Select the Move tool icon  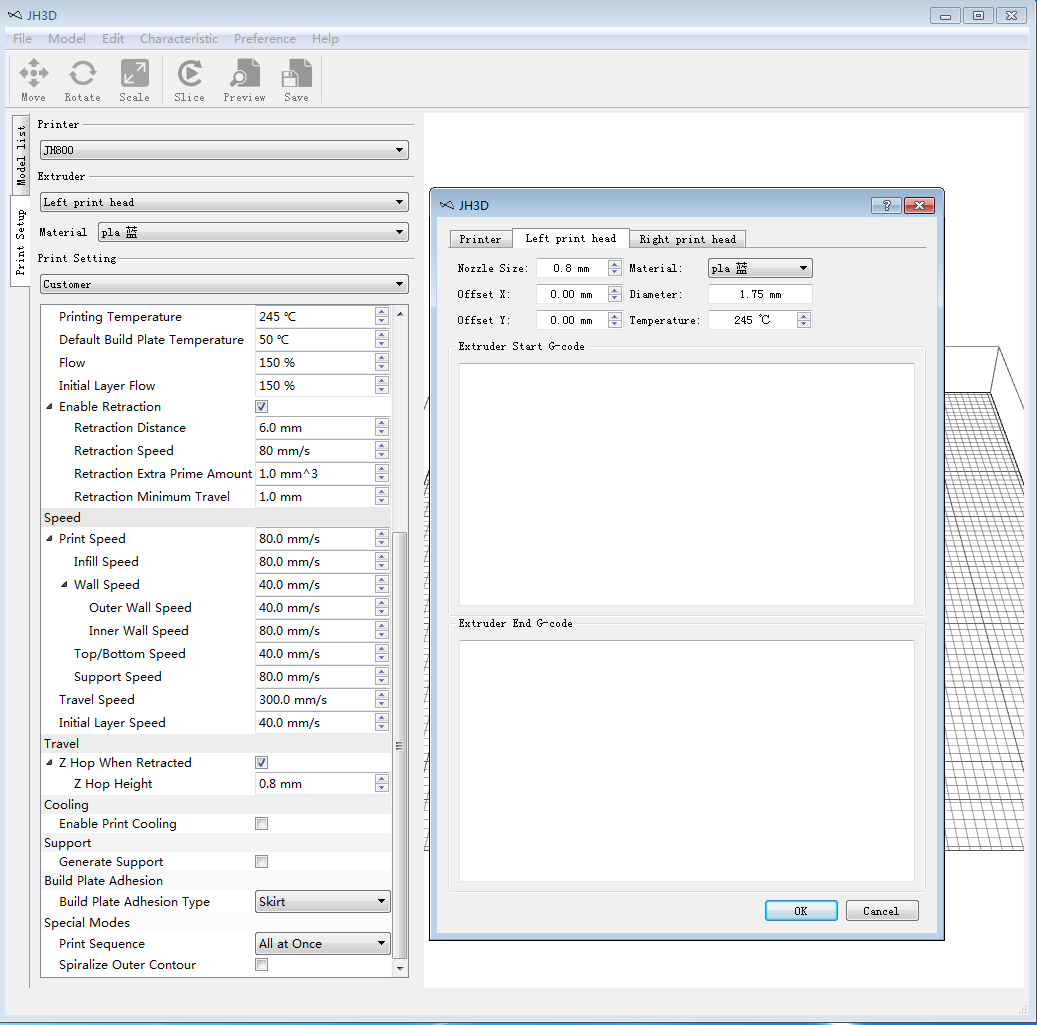(34, 80)
